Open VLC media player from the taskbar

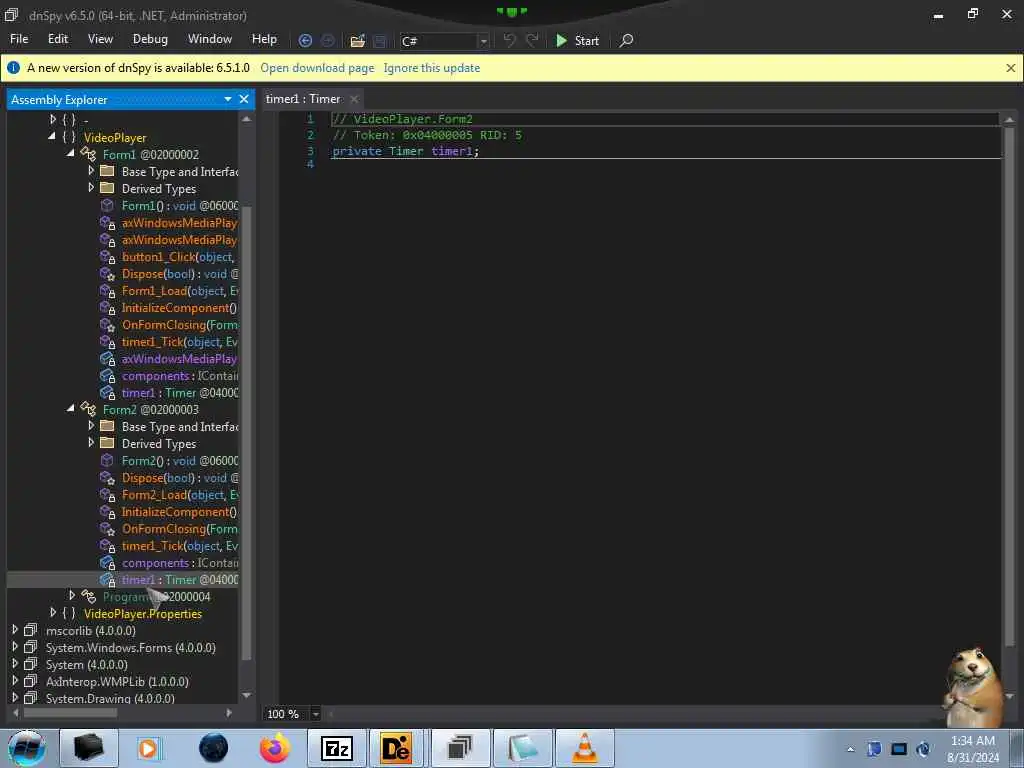(584, 748)
